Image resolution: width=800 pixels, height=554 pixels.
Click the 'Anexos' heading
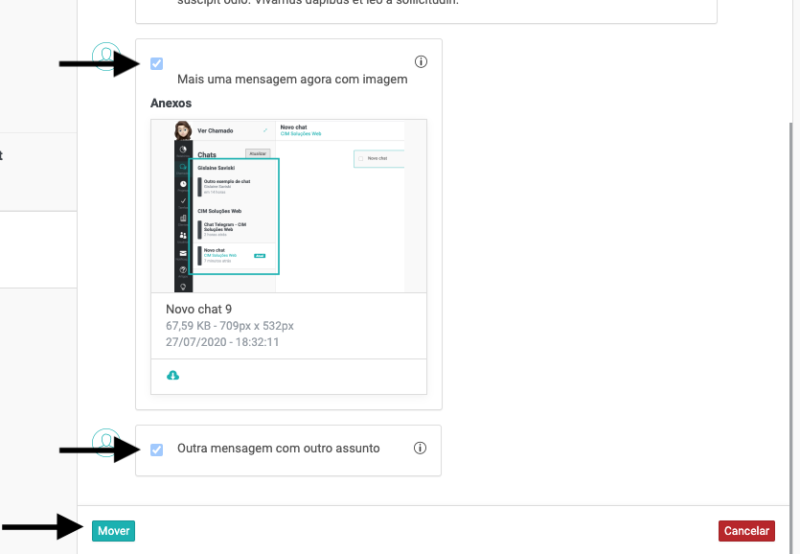pyautogui.click(x=171, y=103)
